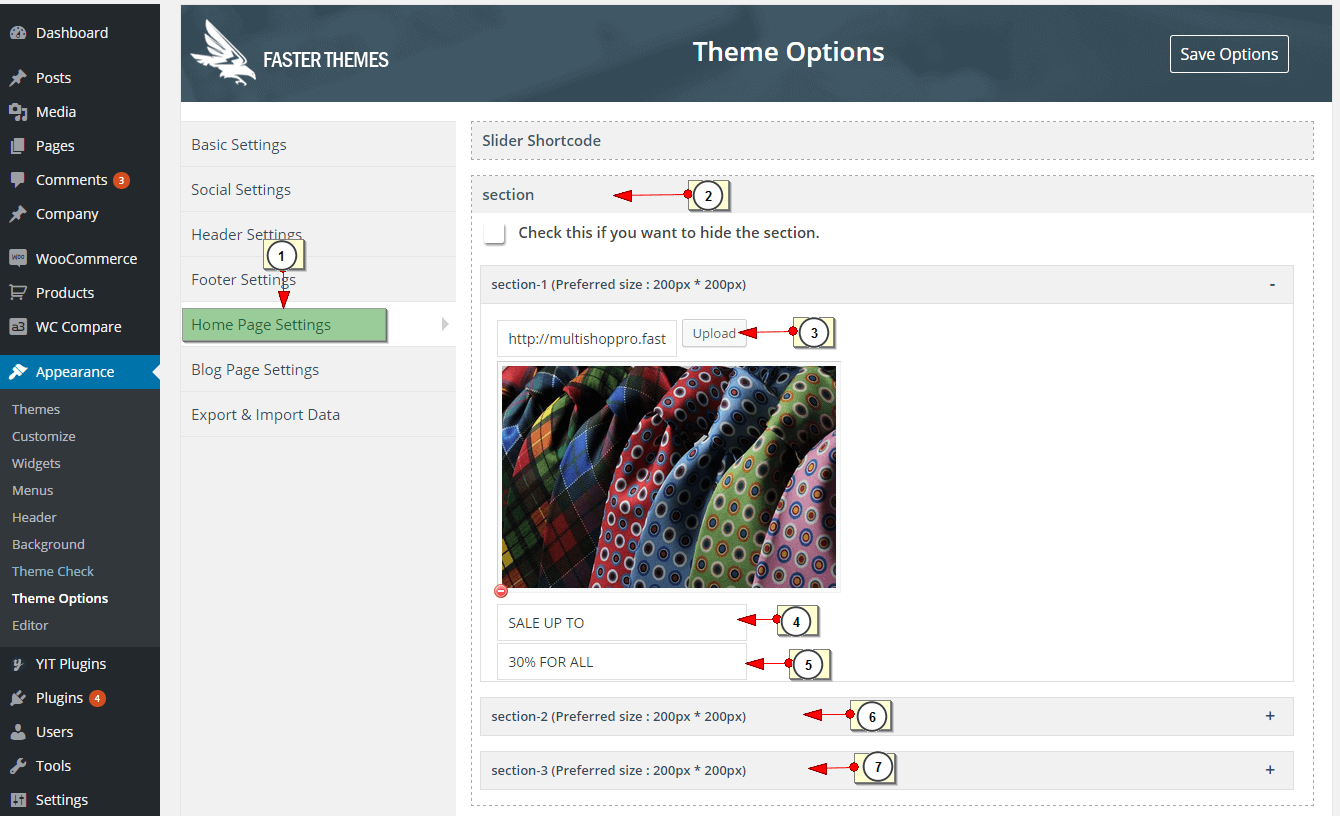Check the hide the section checkbox

point(494,233)
